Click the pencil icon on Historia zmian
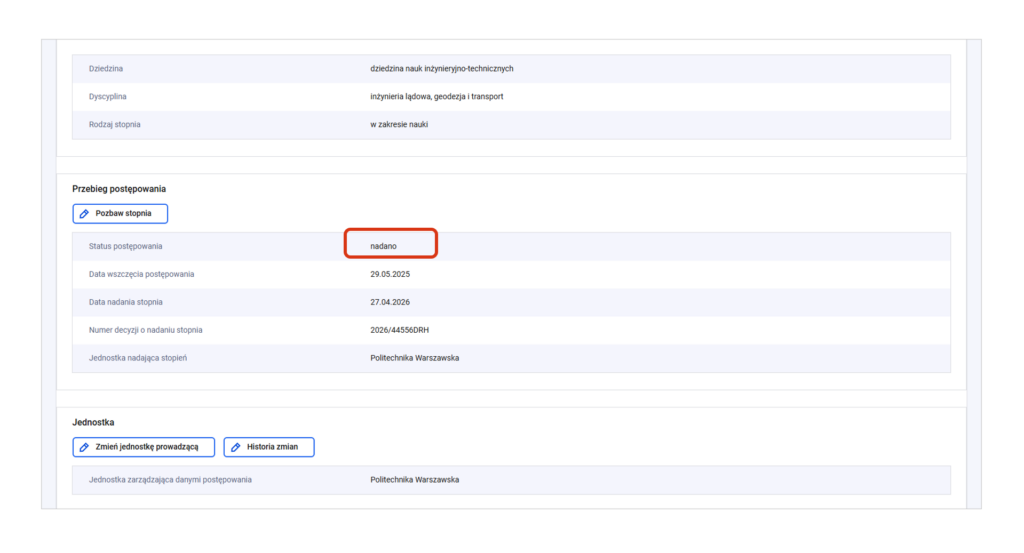Screen dimensions: 1024x553 (x=236, y=447)
